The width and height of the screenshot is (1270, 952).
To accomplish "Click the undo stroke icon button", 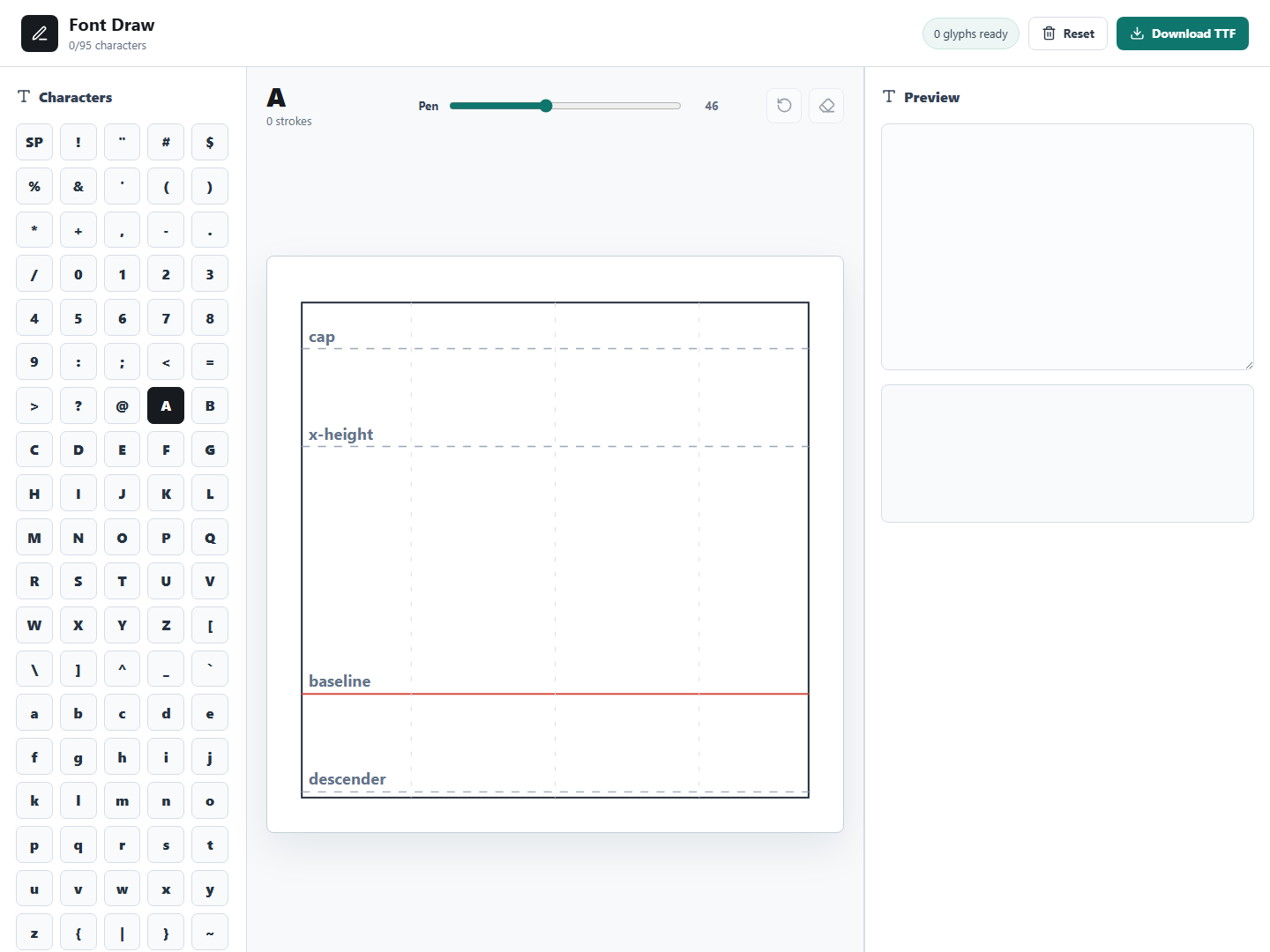I will (x=784, y=106).
